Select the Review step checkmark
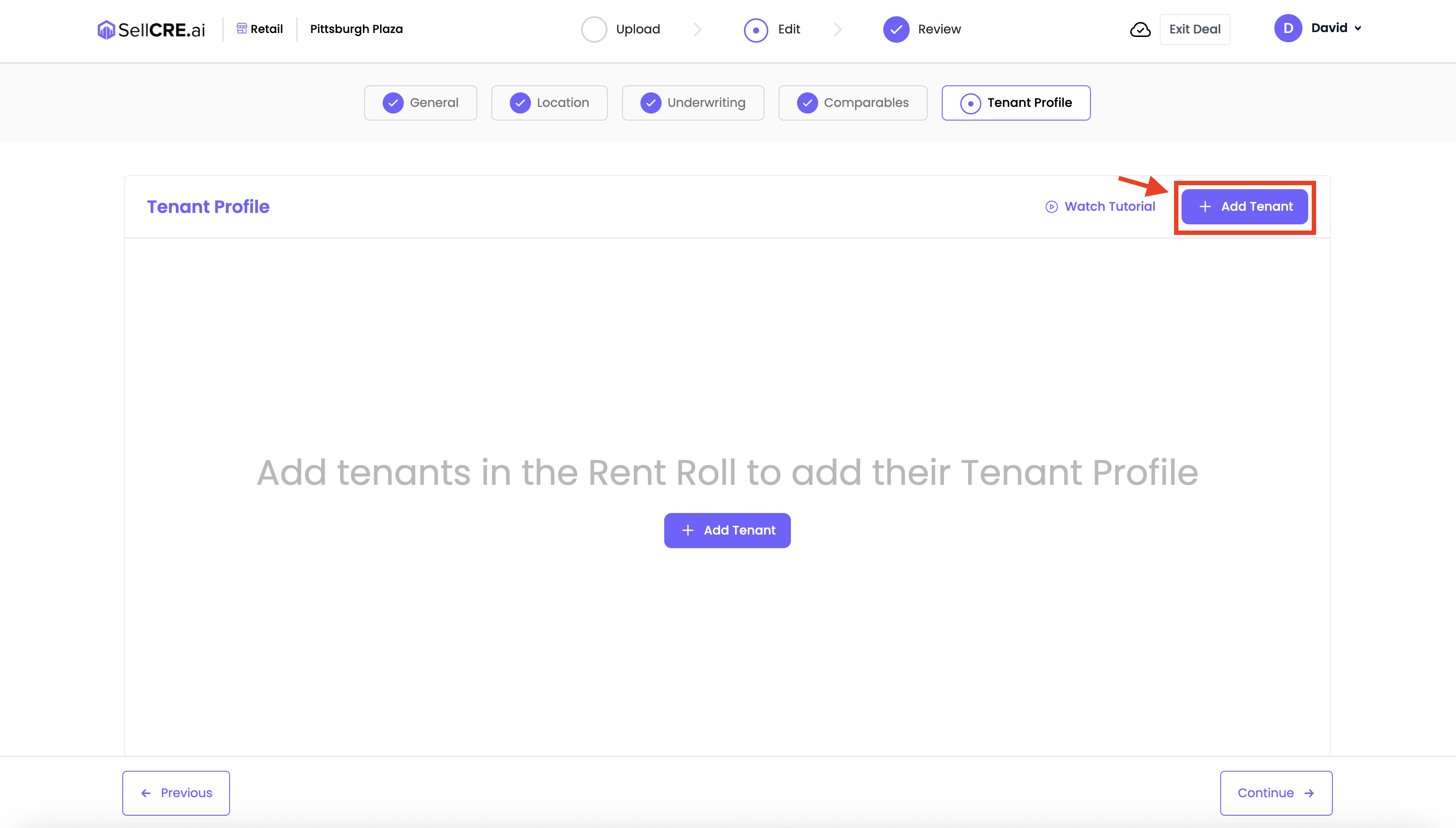This screenshot has height=828, width=1456. click(896, 29)
